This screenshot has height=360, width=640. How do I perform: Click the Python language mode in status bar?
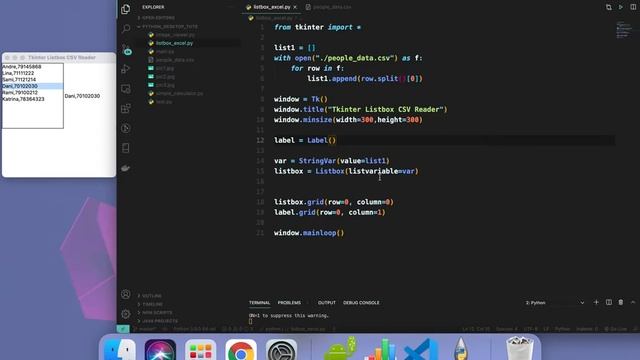coord(562,329)
